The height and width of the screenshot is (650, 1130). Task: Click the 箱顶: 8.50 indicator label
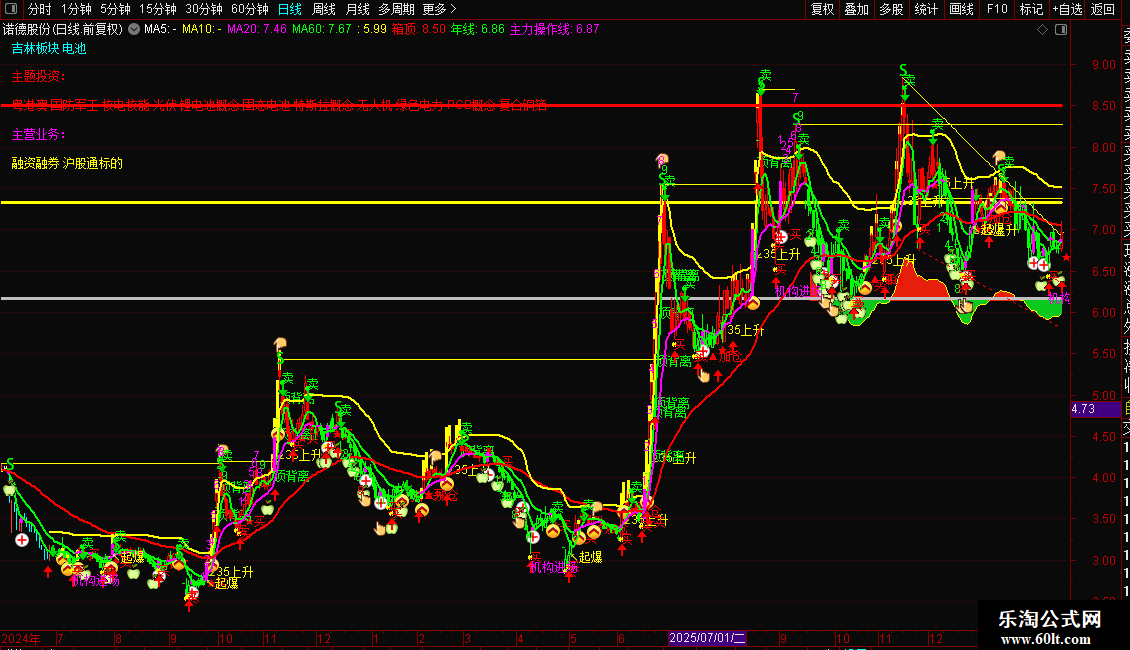coord(419,30)
